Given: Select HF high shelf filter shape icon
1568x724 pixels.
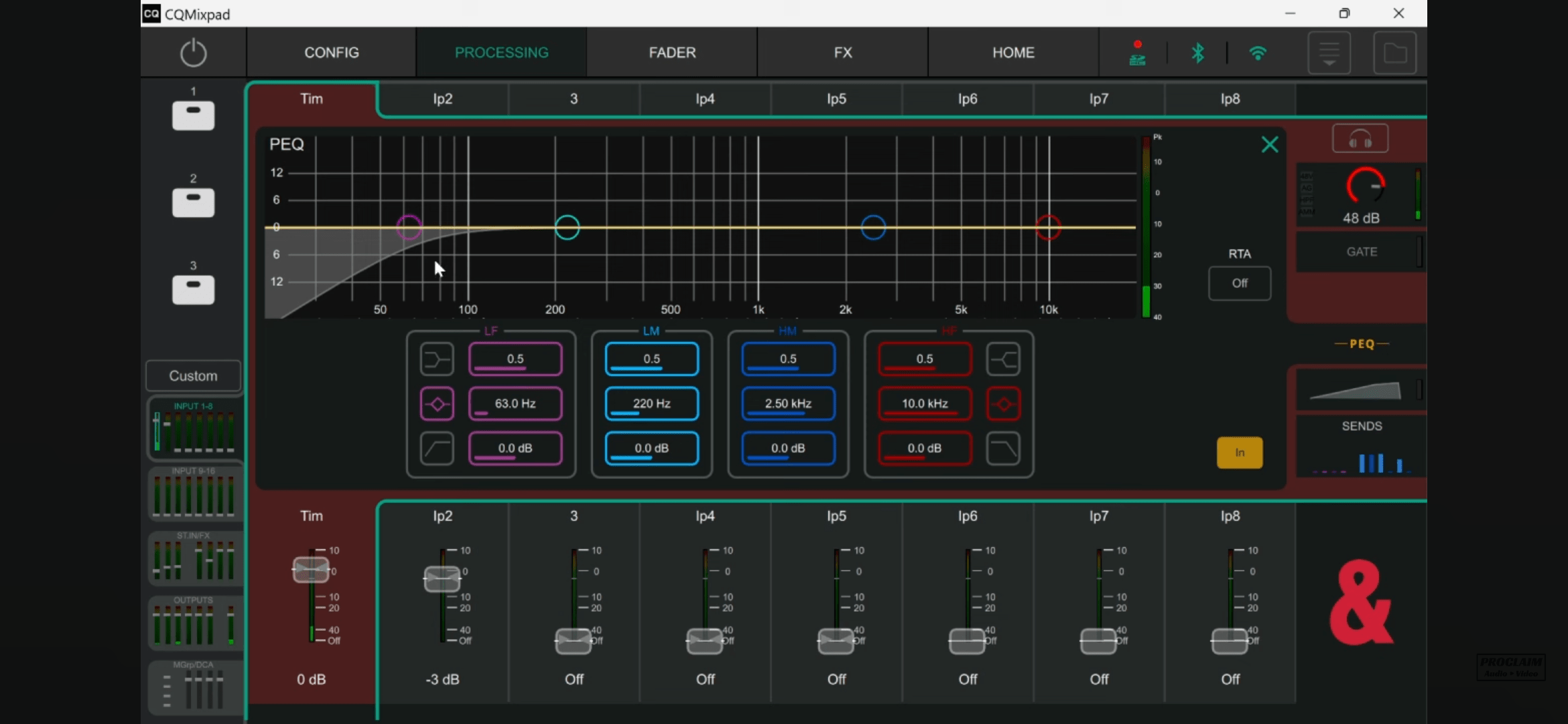Looking at the screenshot, I should point(1003,359).
